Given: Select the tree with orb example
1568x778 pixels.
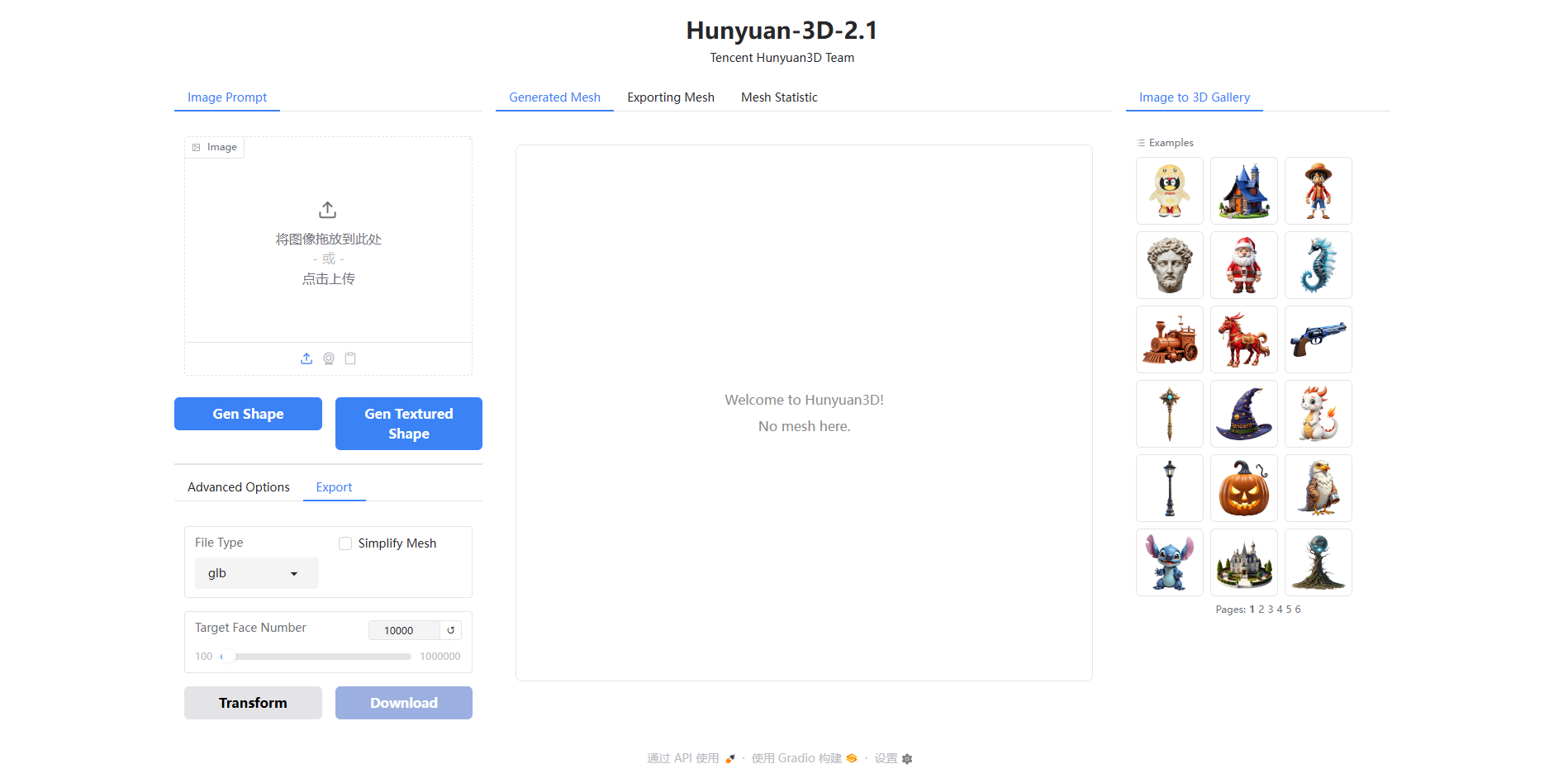Looking at the screenshot, I should (x=1319, y=562).
